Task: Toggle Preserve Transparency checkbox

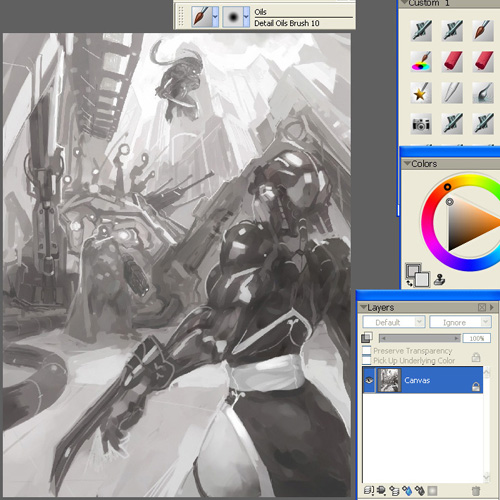Action: [x=367, y=350]
